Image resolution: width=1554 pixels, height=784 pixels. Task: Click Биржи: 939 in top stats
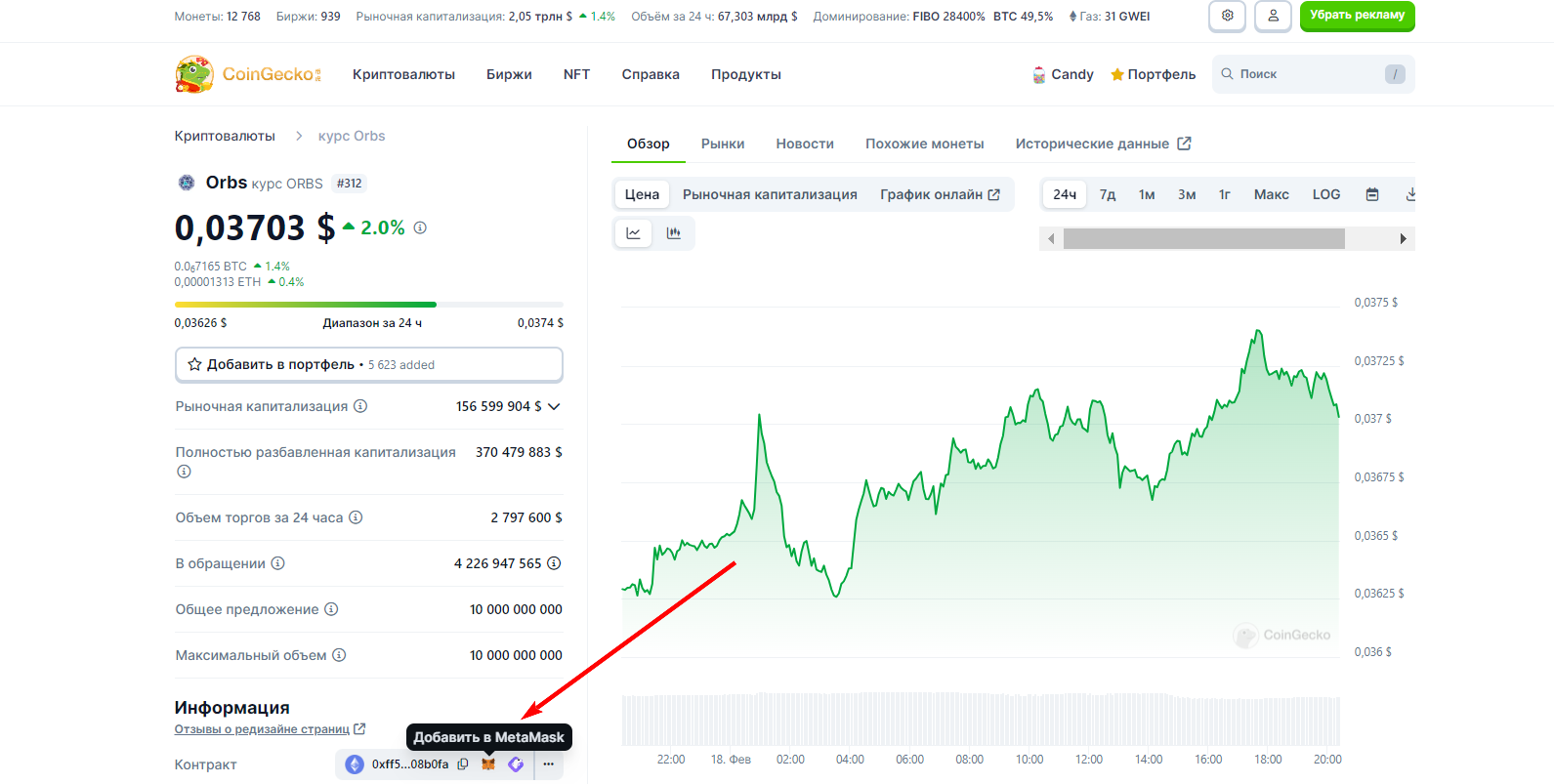tap(309, 17)
